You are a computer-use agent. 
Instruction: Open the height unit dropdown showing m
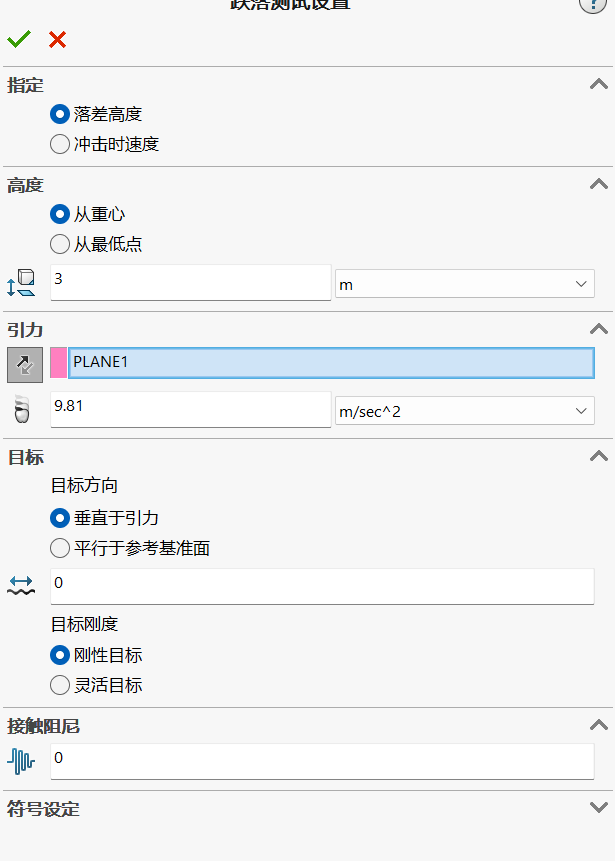pyautogui.click(x=465, y=284)
